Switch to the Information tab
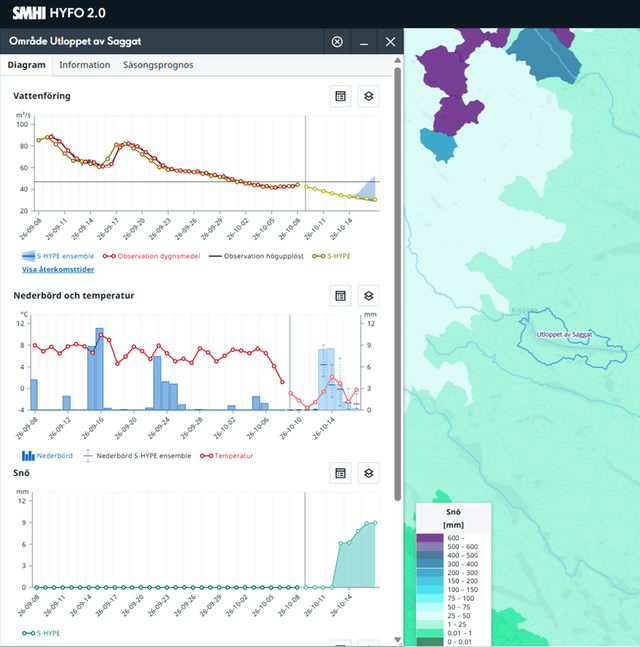This screenshot has width=640, height=647. click(85, 65)
